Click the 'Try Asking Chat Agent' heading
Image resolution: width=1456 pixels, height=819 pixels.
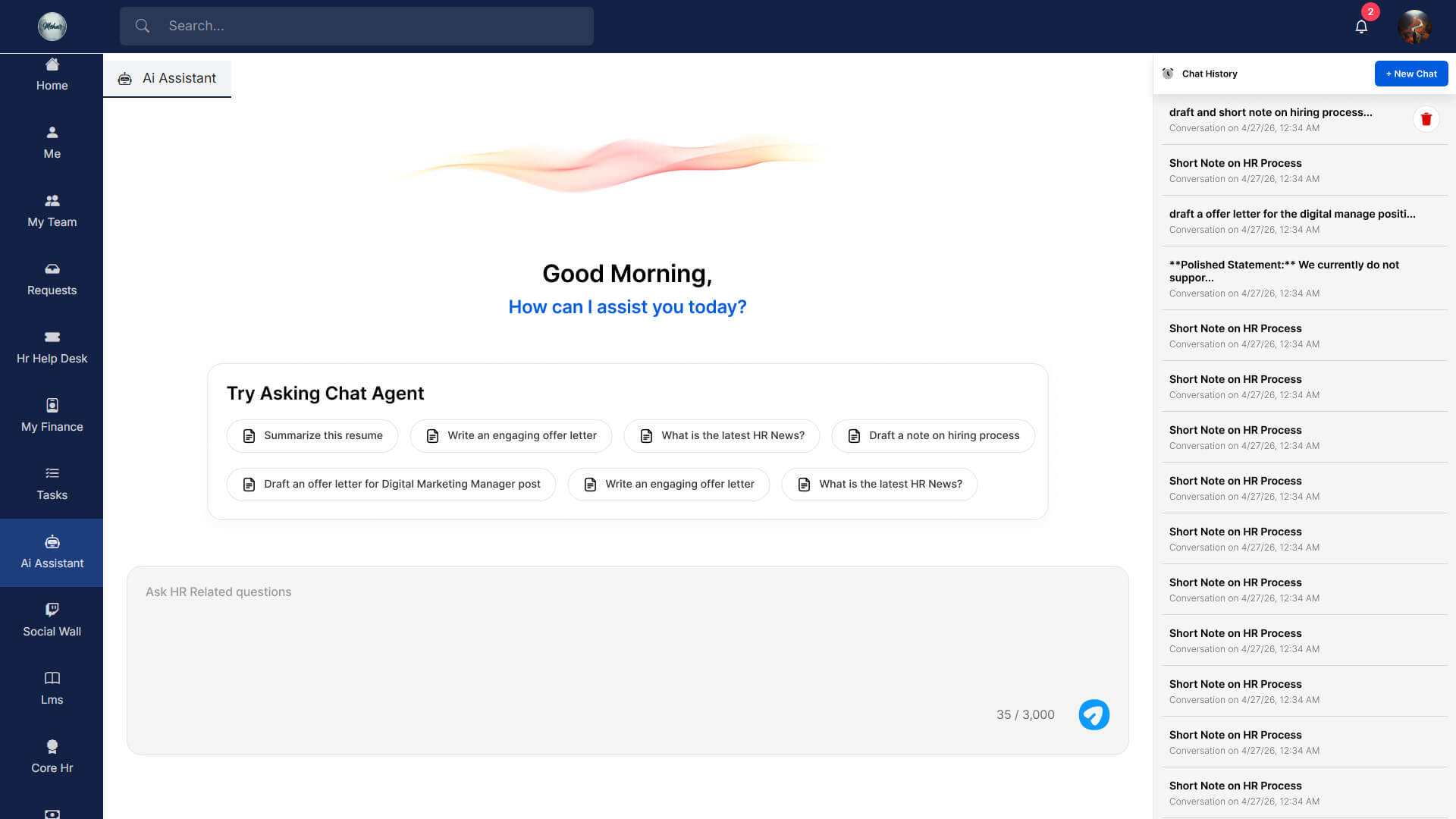click(325, 394)
